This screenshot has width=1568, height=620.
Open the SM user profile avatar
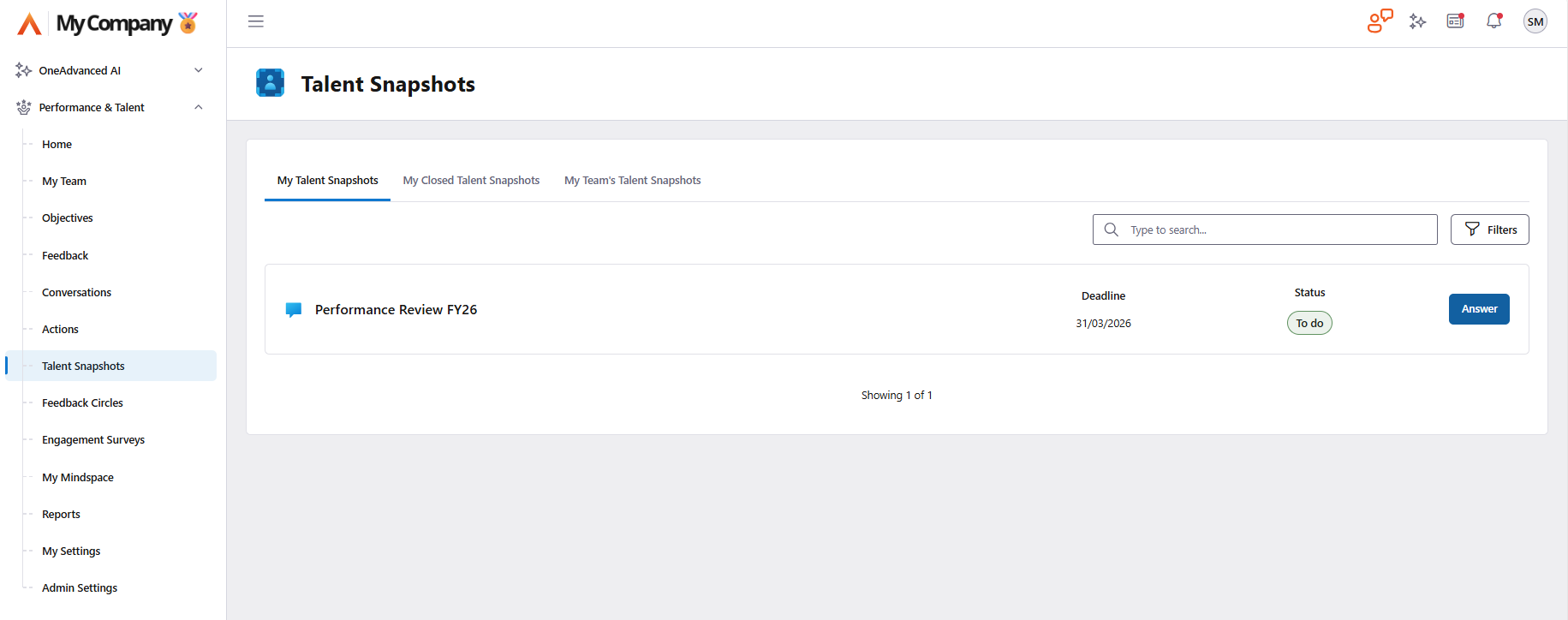tap(1535, 21)
